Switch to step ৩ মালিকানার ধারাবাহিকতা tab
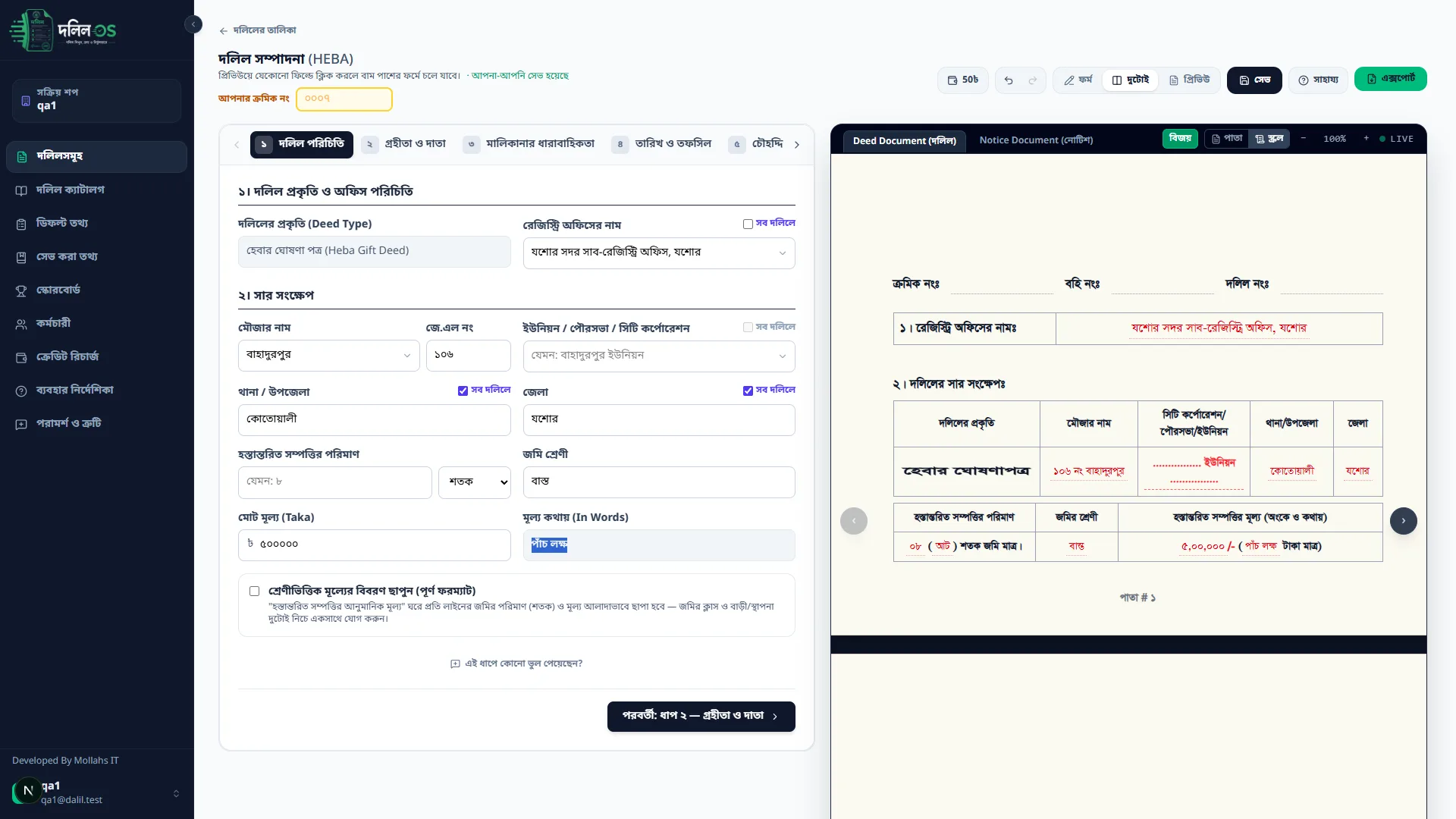 point(529,144)
